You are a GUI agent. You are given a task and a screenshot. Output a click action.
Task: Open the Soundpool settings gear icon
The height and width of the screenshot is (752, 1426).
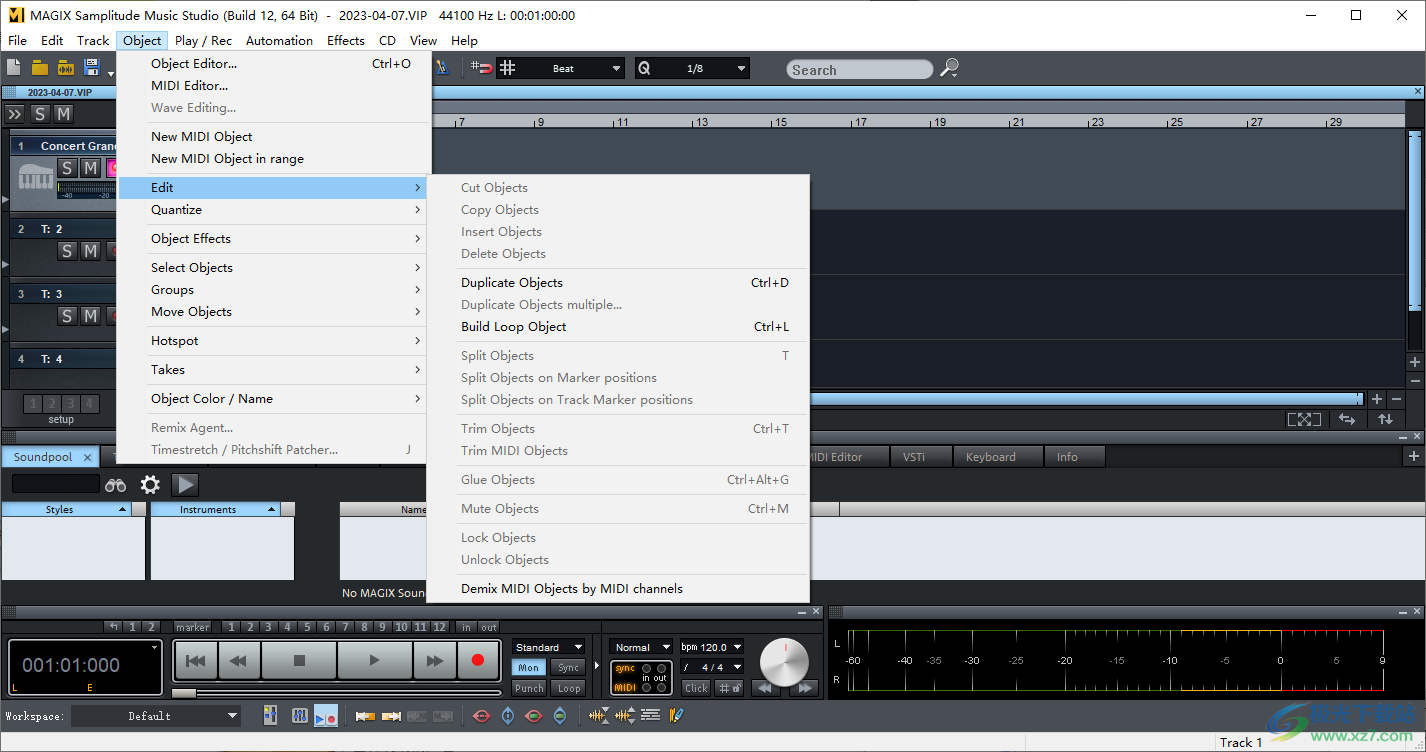pos(150,486)
